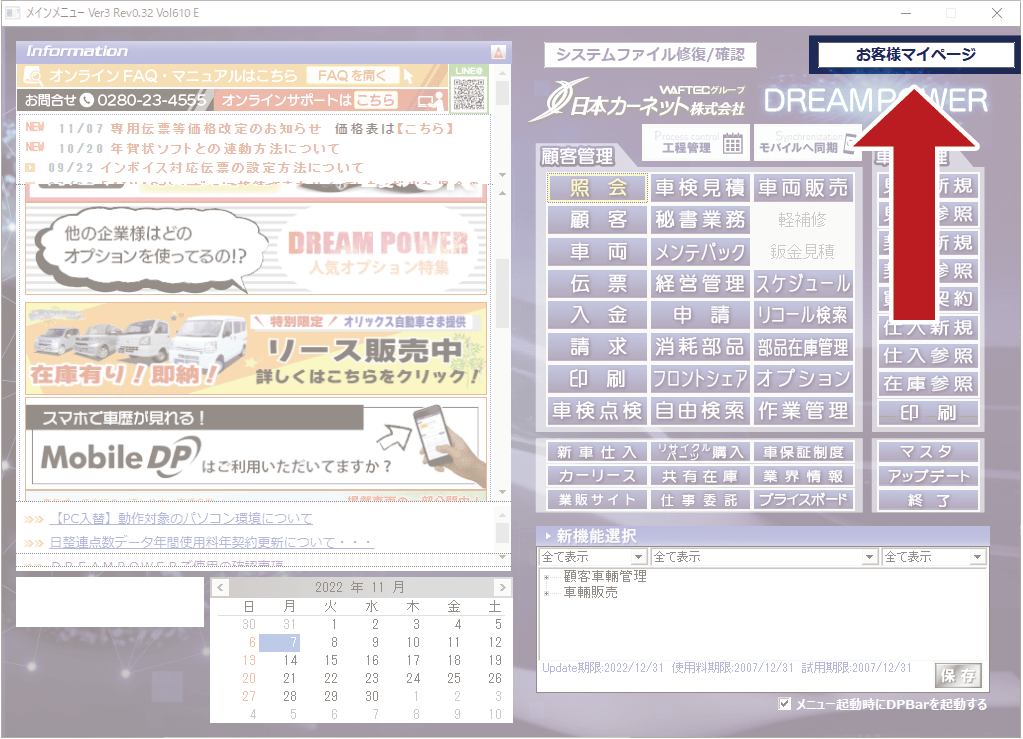Open 【PC入替】動作対象のパソコン環境について link
Screen dimensions: 1023x739
tap(181, 519)
